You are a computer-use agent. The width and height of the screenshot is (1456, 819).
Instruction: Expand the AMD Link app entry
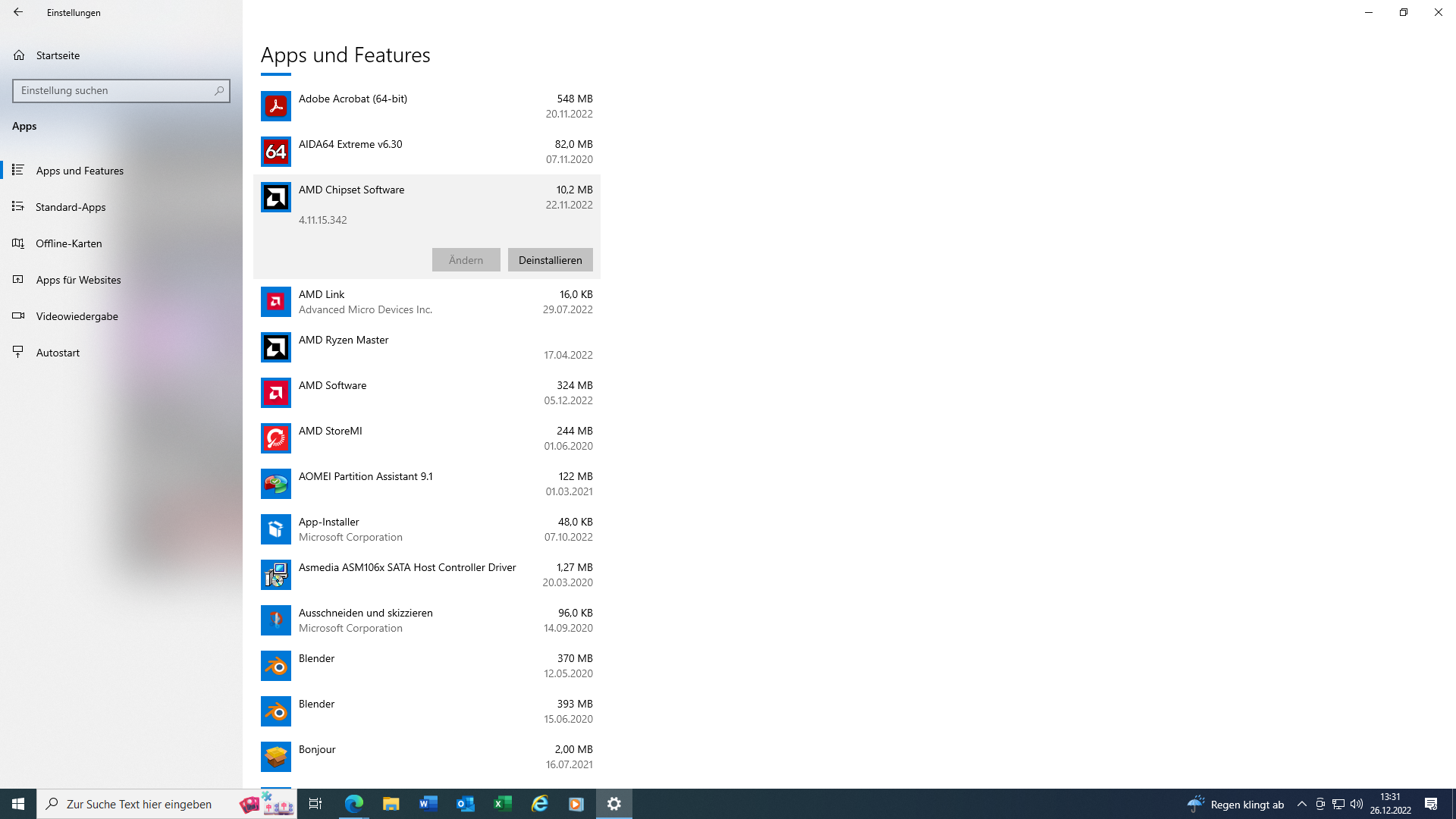[425, 301]
